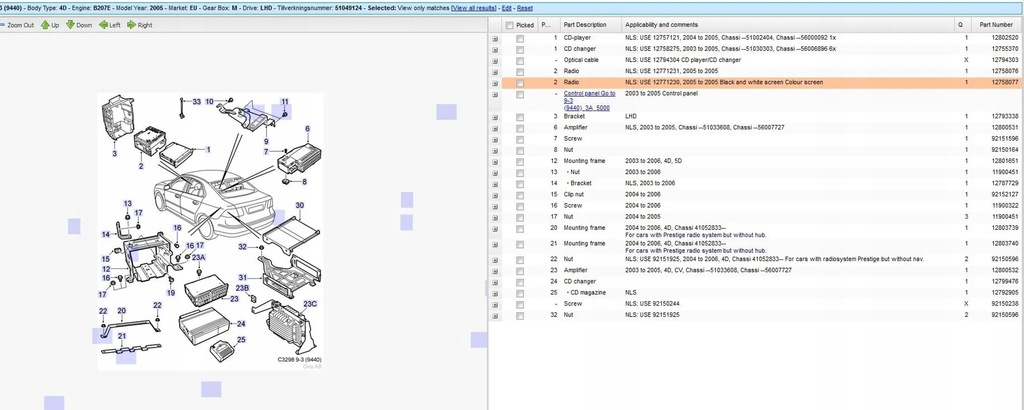Tick checkbox for Clip nut row
Screen dimensions: 1024x410
click(520, 195)
